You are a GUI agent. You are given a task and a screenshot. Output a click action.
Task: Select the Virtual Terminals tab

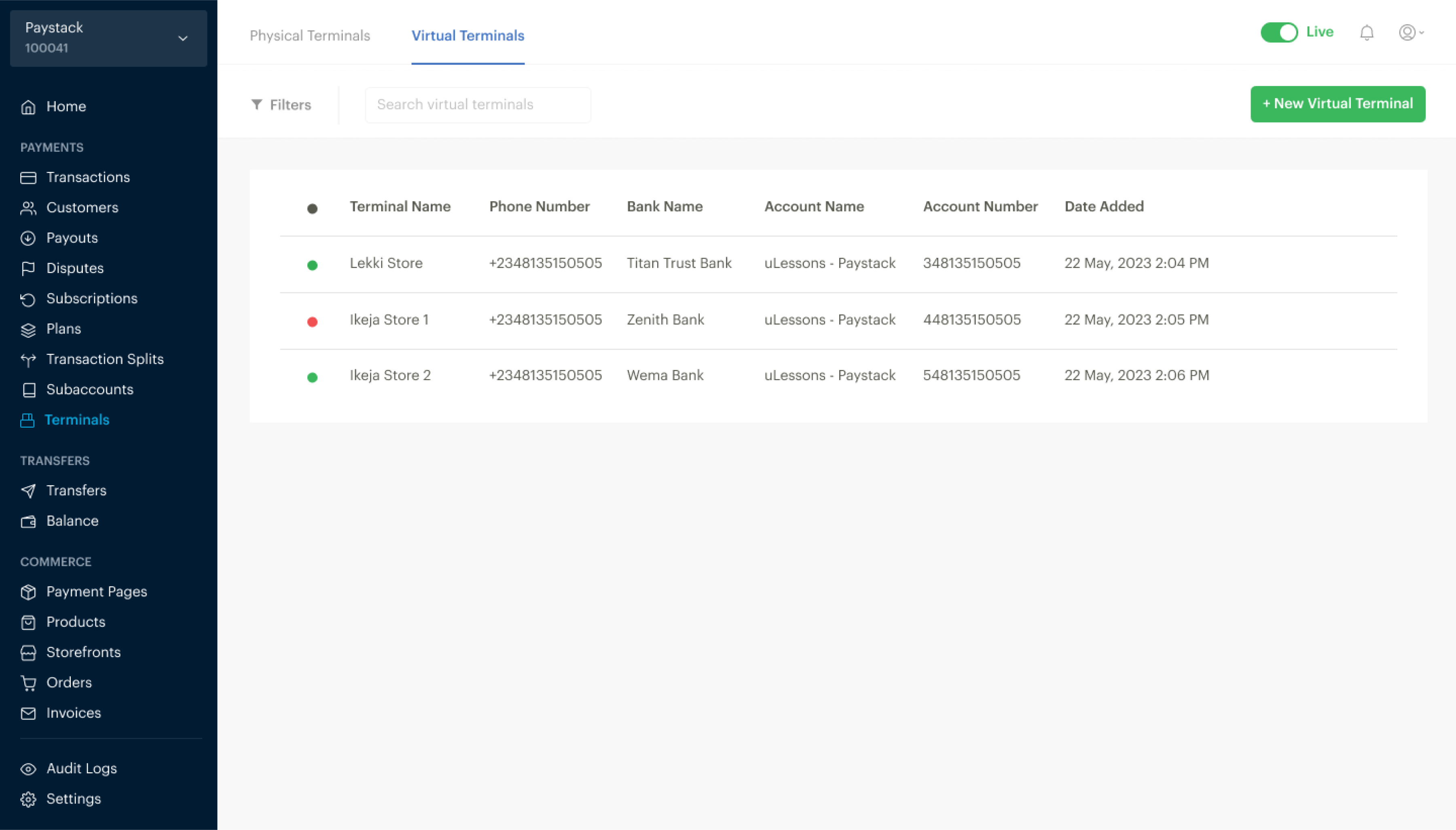468,35
